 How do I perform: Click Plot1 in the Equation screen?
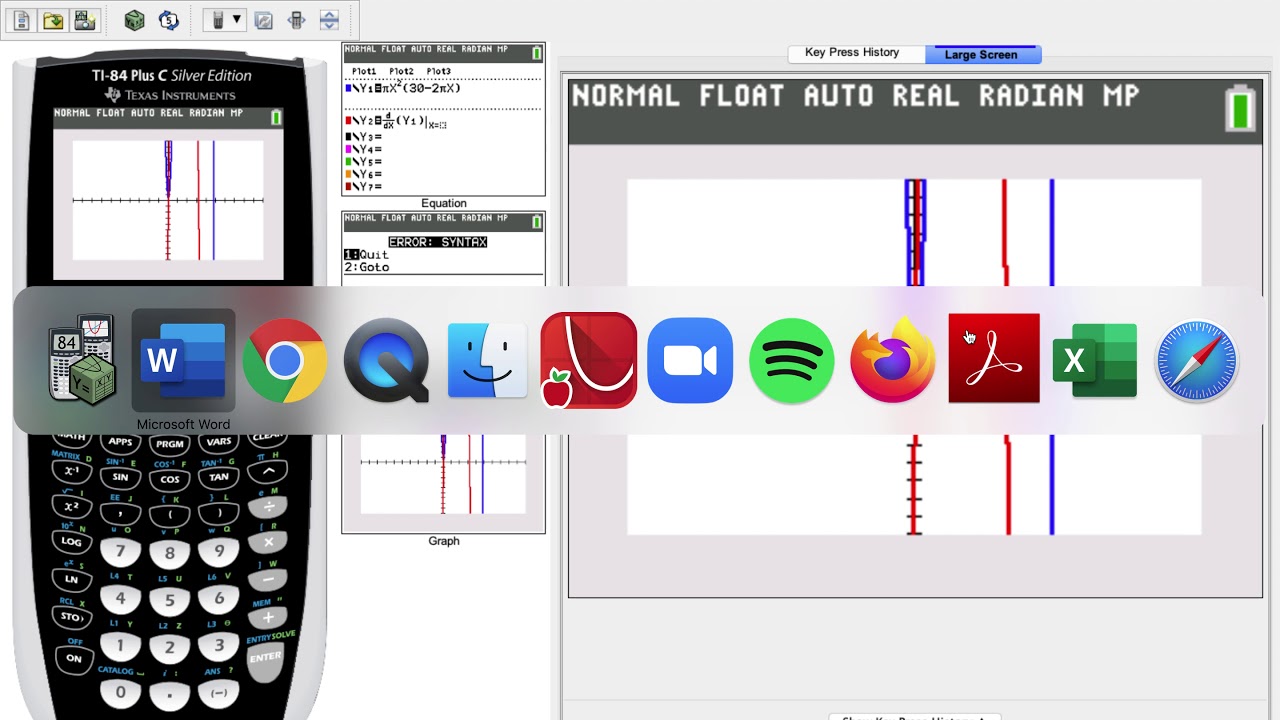click(364, 72)
